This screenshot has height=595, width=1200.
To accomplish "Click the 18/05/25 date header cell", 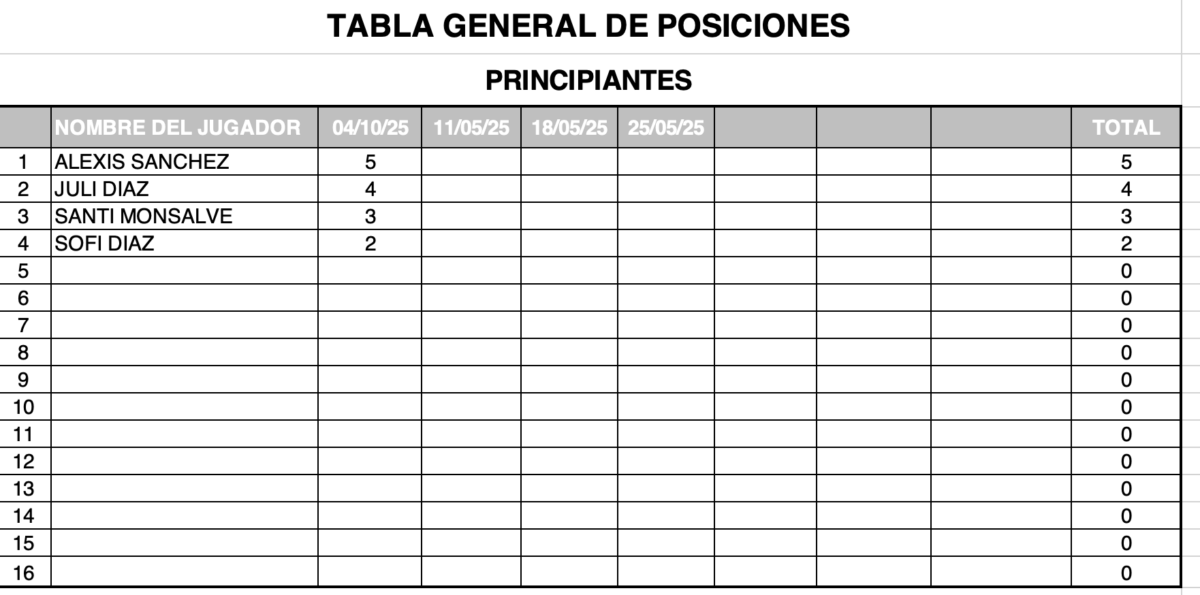I will point(569,127).
